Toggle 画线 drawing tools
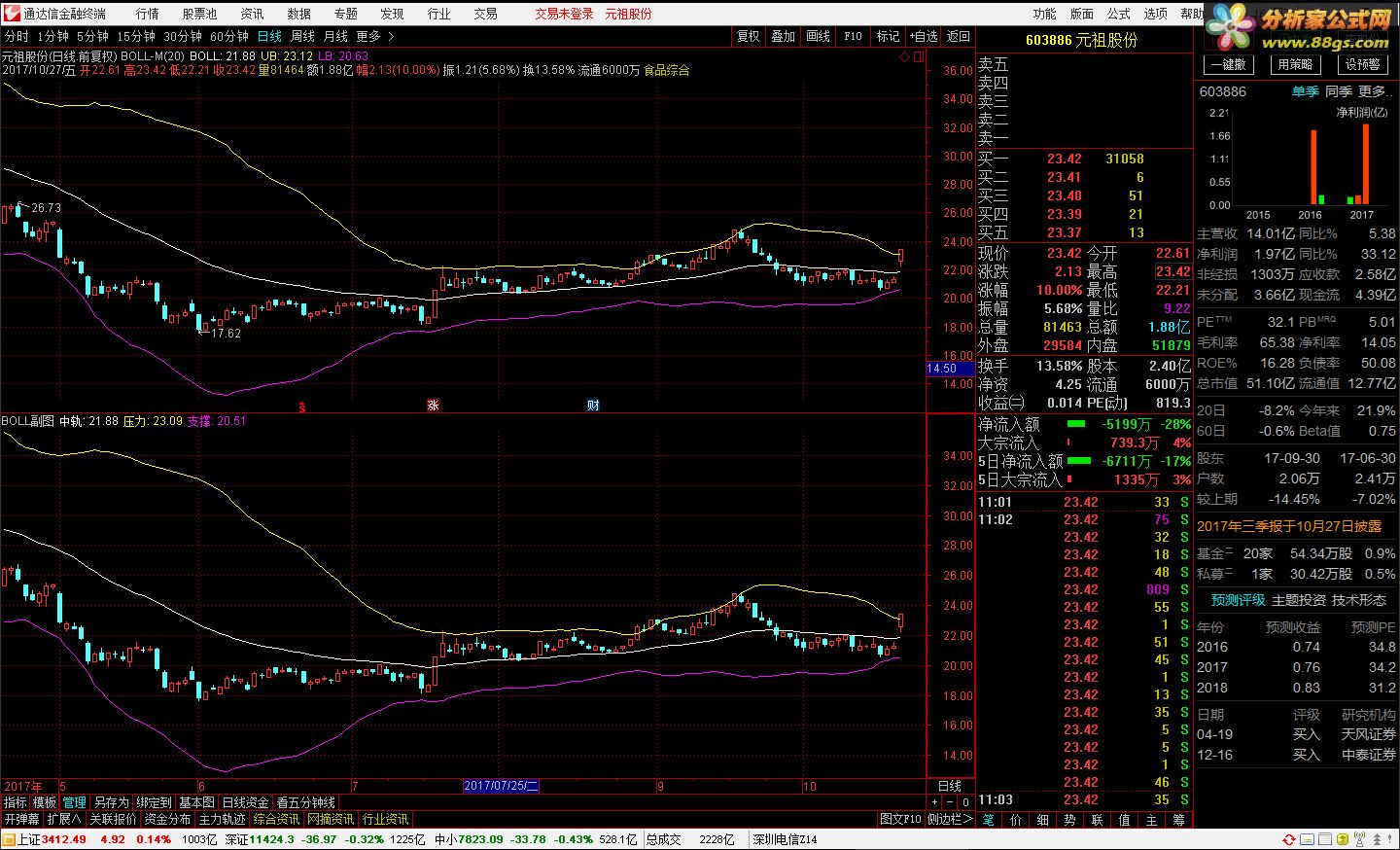1400x850 pixels. [x=819, y=36]
